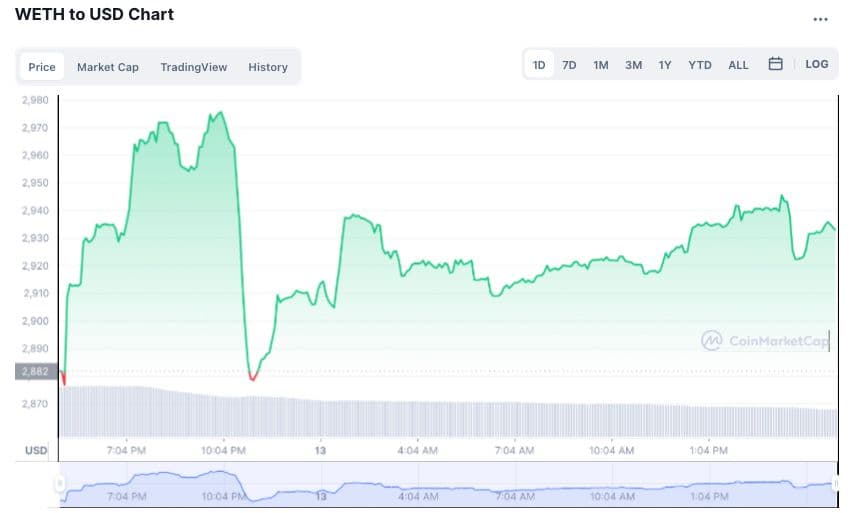
Task: Choose the 3M time range
Action: coord(633,65)
